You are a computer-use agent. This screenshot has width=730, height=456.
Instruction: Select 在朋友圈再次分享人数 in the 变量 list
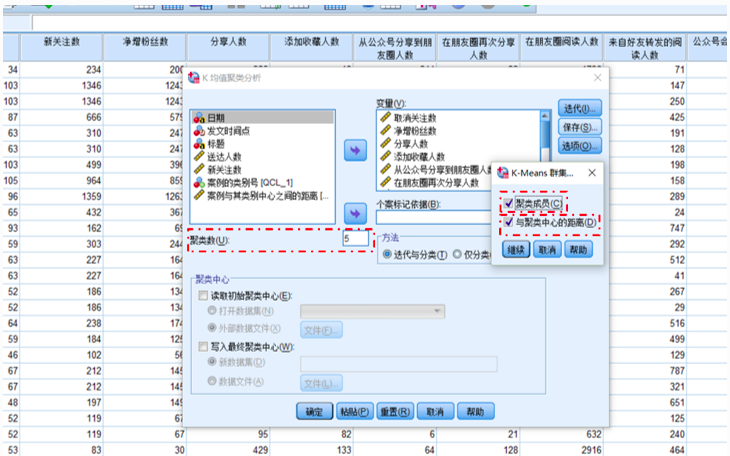click(x=435, y=183)
